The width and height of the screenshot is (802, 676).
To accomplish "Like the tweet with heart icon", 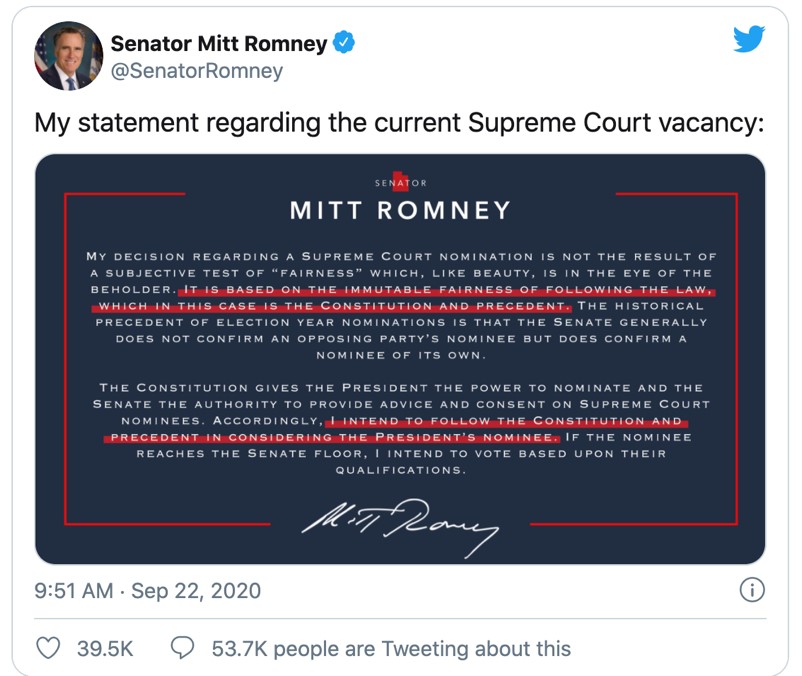I will [x=48, y=647].
